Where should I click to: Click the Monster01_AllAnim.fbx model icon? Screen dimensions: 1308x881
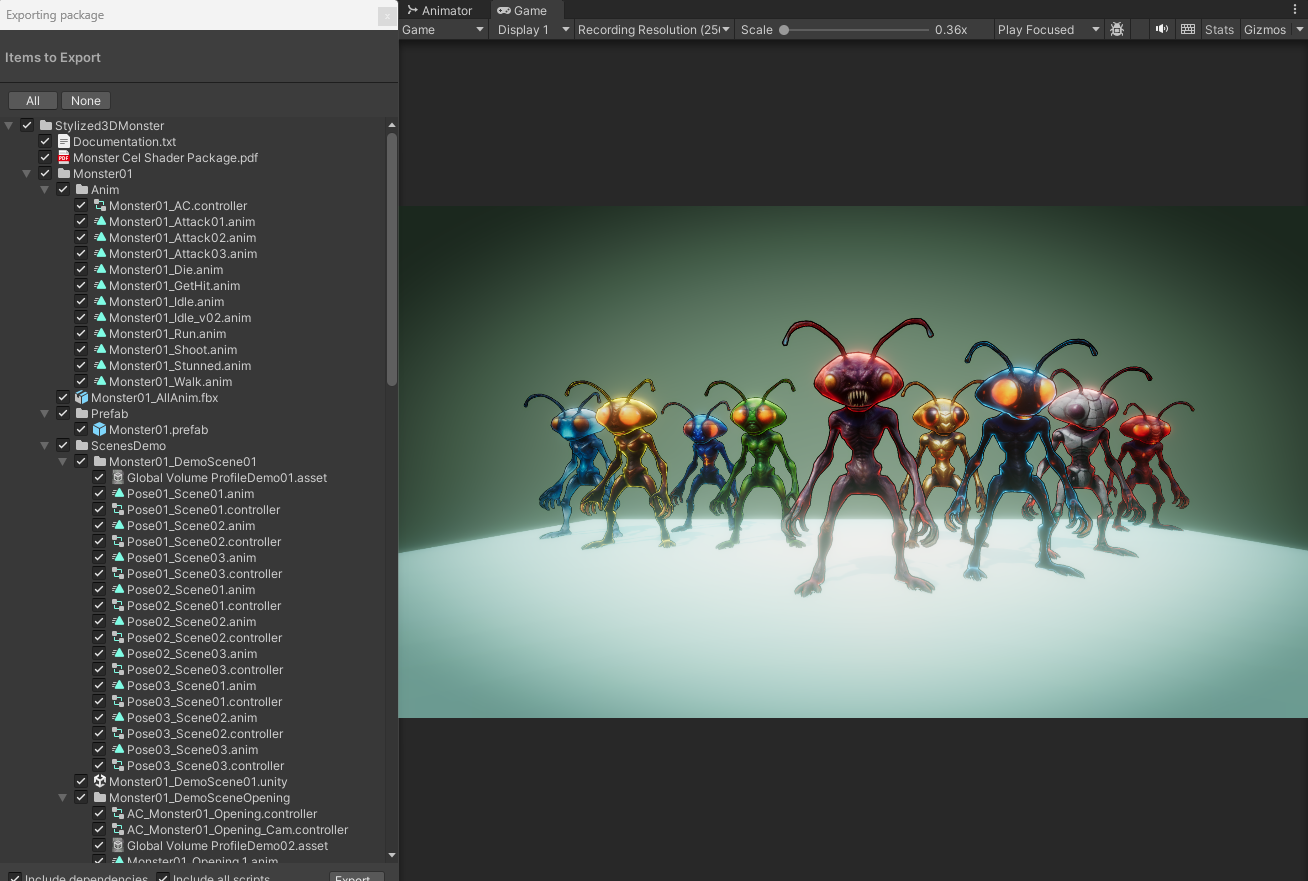82,398
